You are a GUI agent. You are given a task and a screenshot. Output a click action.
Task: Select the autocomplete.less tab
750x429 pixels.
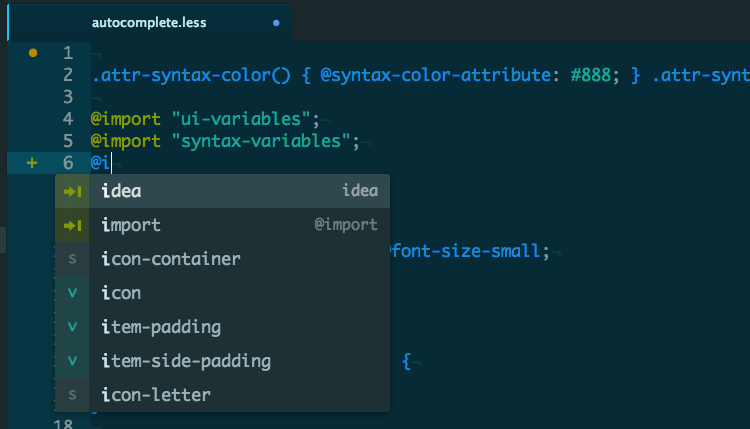[x=149, y=22]
